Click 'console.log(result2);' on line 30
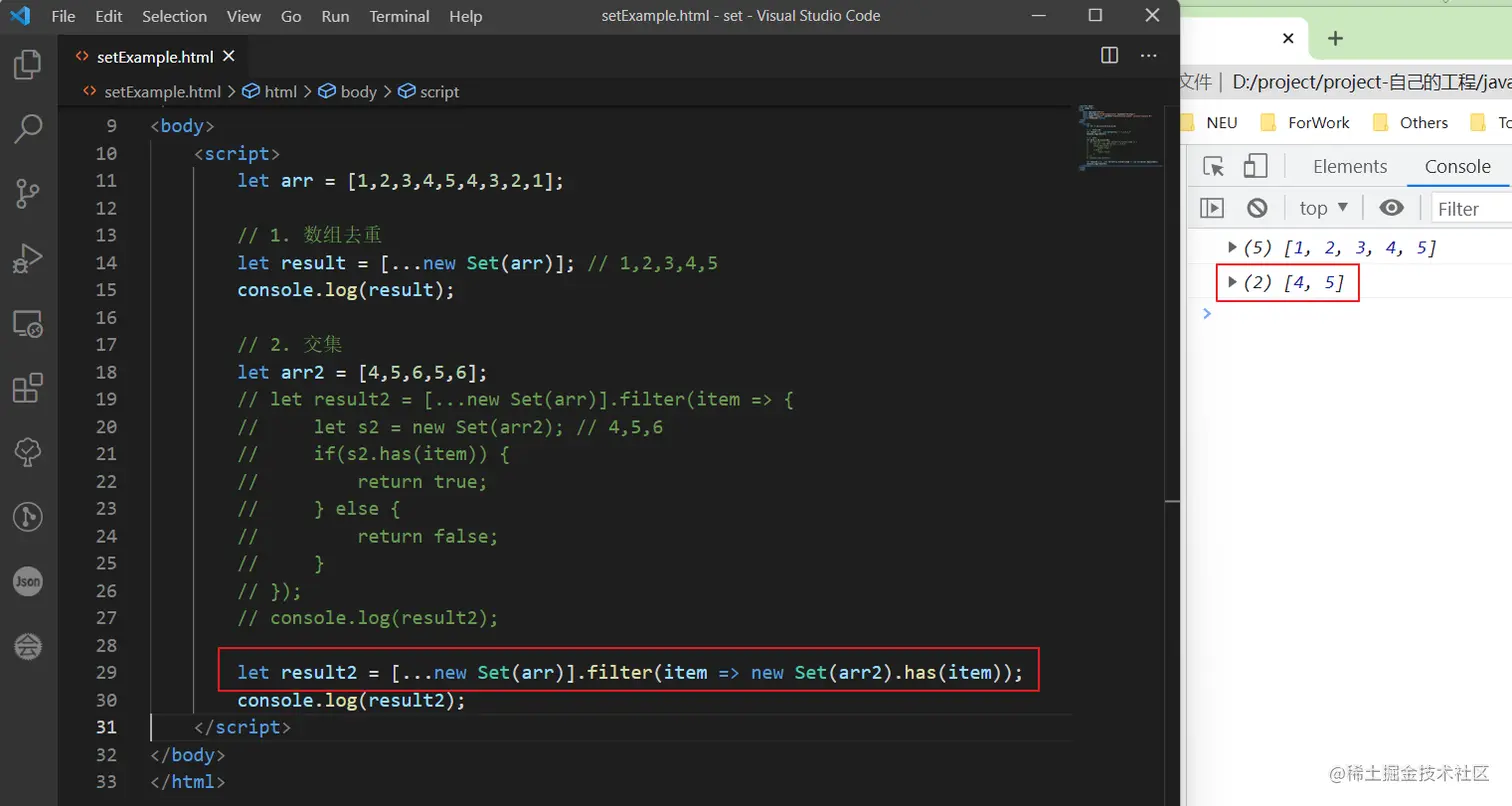 tap(352, 700)
